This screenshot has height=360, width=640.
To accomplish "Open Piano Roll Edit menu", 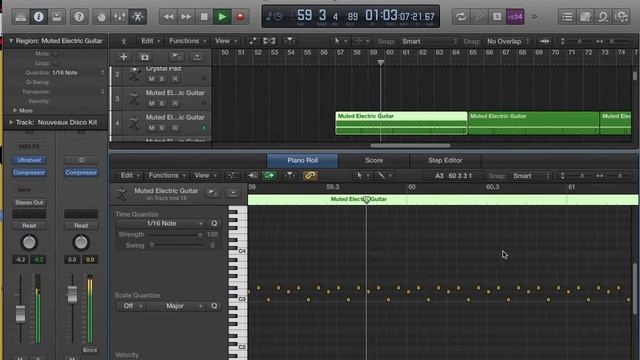I will click(x=129, y=176).
